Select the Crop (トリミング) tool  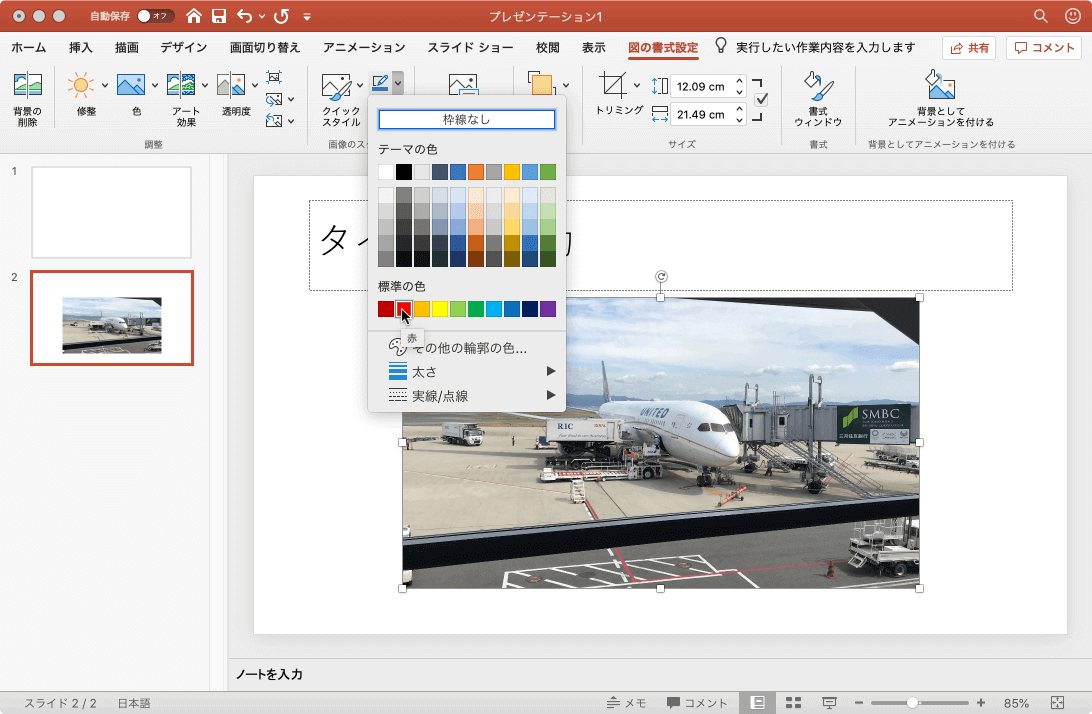(613, 86)
